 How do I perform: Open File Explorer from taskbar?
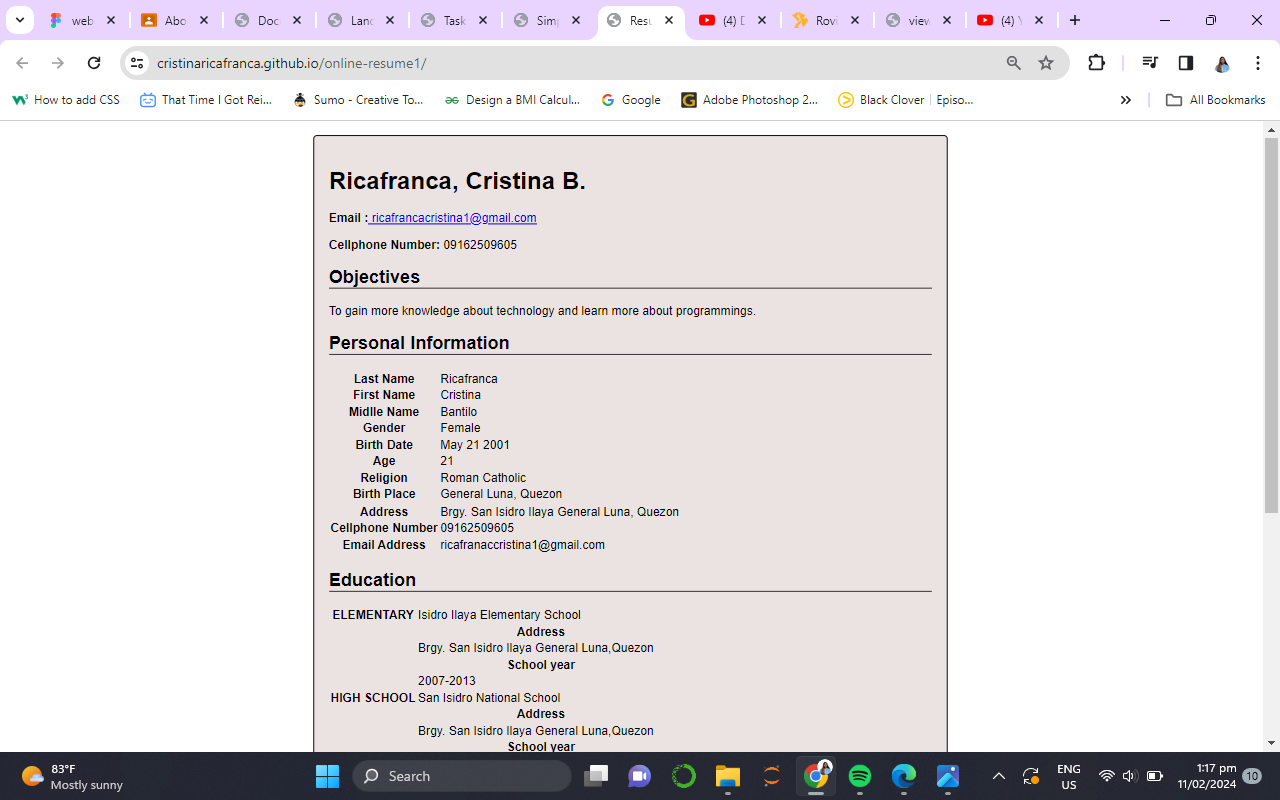[x=727, y=776]
